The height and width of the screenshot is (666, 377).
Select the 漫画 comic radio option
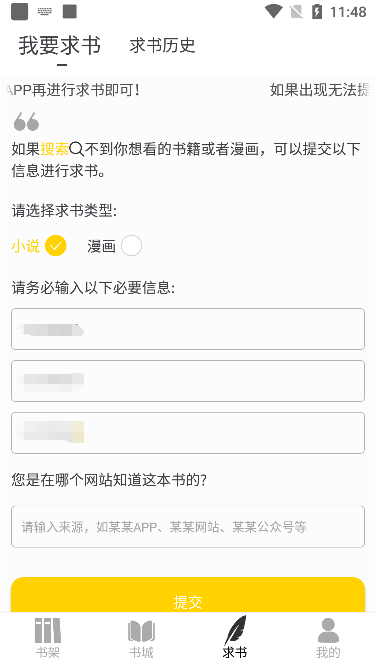(131, 246)
